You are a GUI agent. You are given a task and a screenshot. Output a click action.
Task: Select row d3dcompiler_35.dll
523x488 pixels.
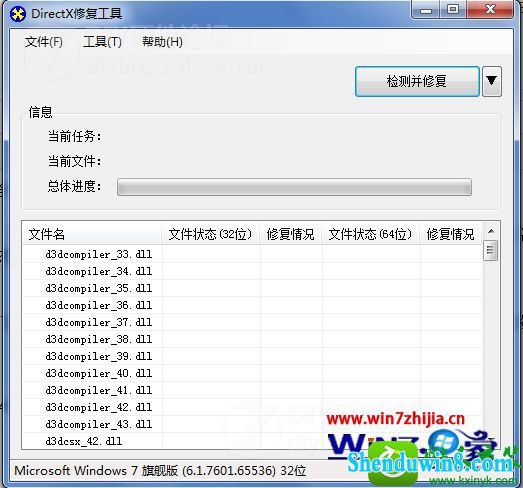pos(252,288)
